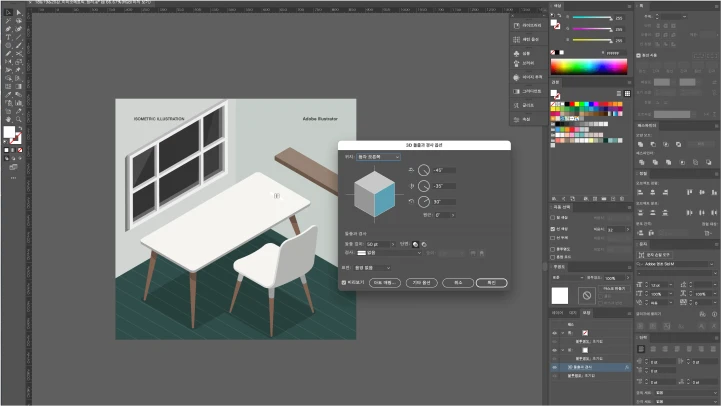Select the Direct Selection tool

coord(19,12)
